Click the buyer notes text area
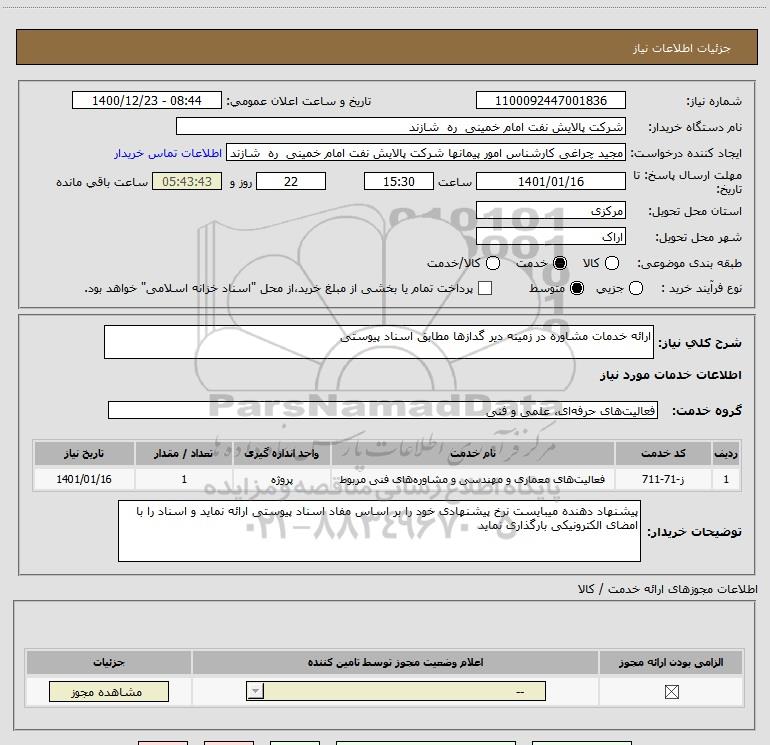 (x=379, y=531)
